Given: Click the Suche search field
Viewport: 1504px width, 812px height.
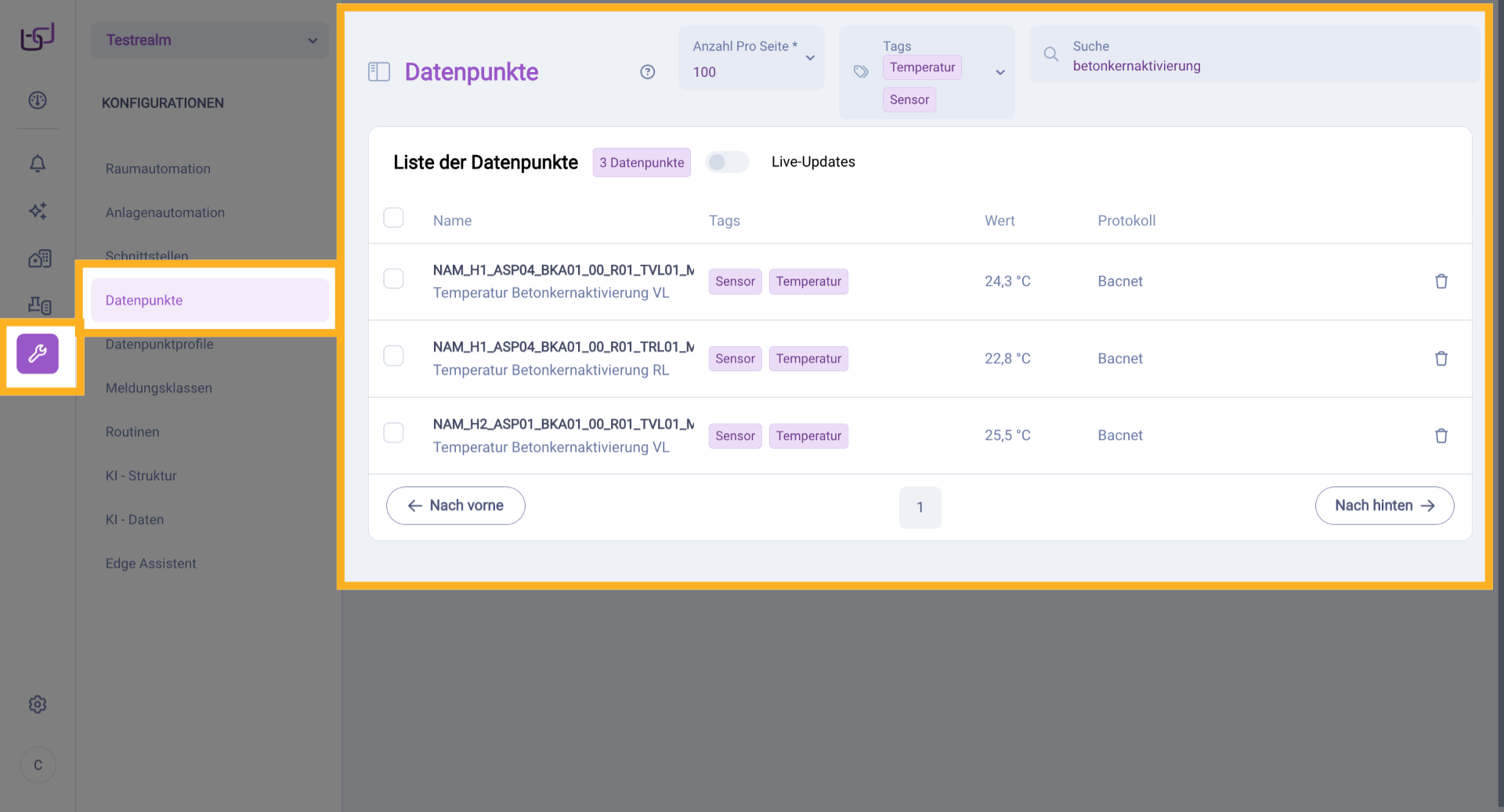Looking at the screenshot, I should coord(1253,56).
